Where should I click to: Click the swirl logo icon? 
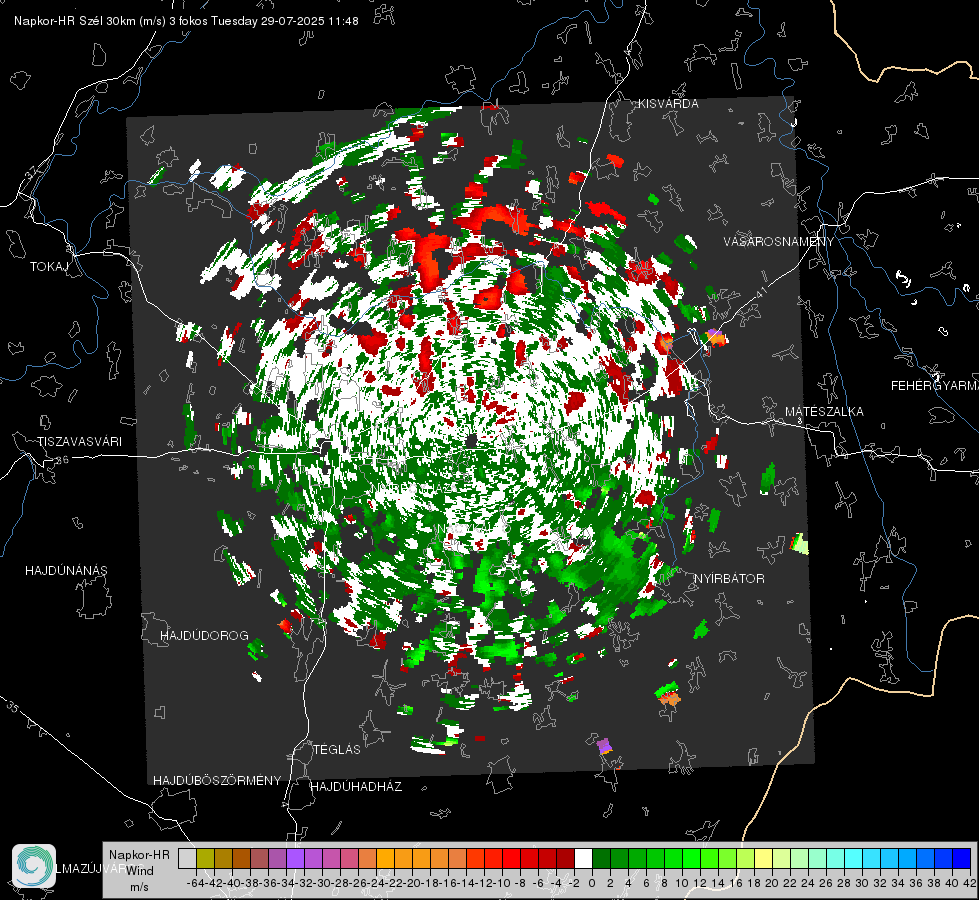coord(34,866)
